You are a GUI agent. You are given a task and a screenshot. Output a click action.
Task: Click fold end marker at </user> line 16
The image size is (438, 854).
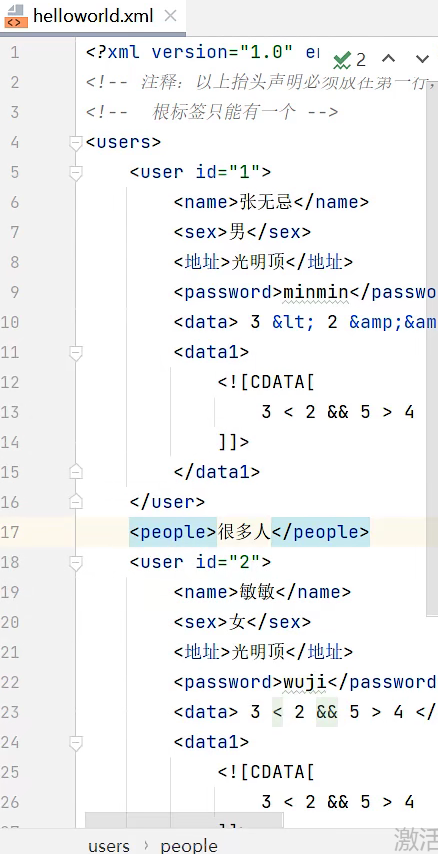pos(76,502)
